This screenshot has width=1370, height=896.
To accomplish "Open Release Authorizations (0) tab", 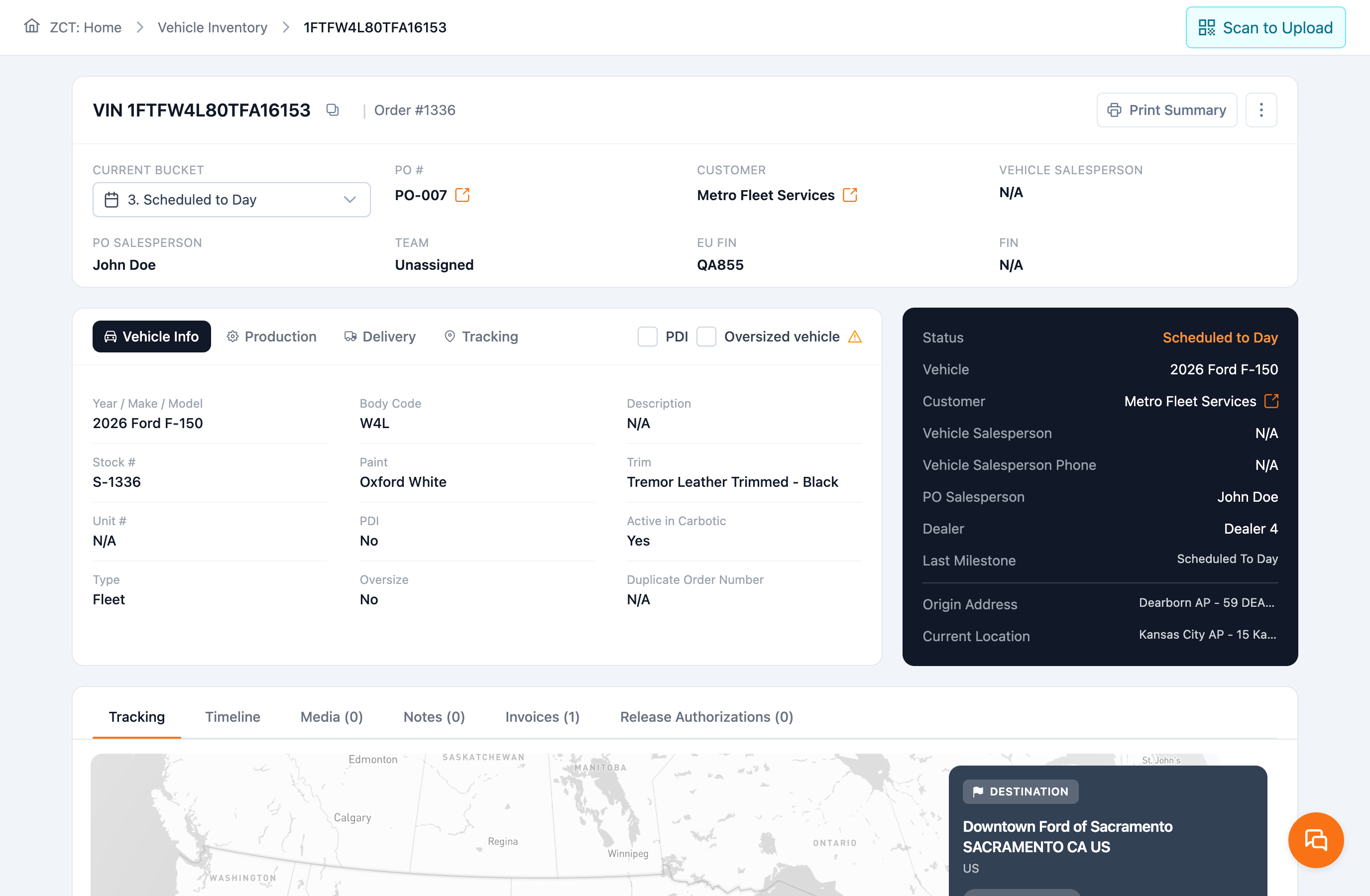I will [x=706, y=717].
